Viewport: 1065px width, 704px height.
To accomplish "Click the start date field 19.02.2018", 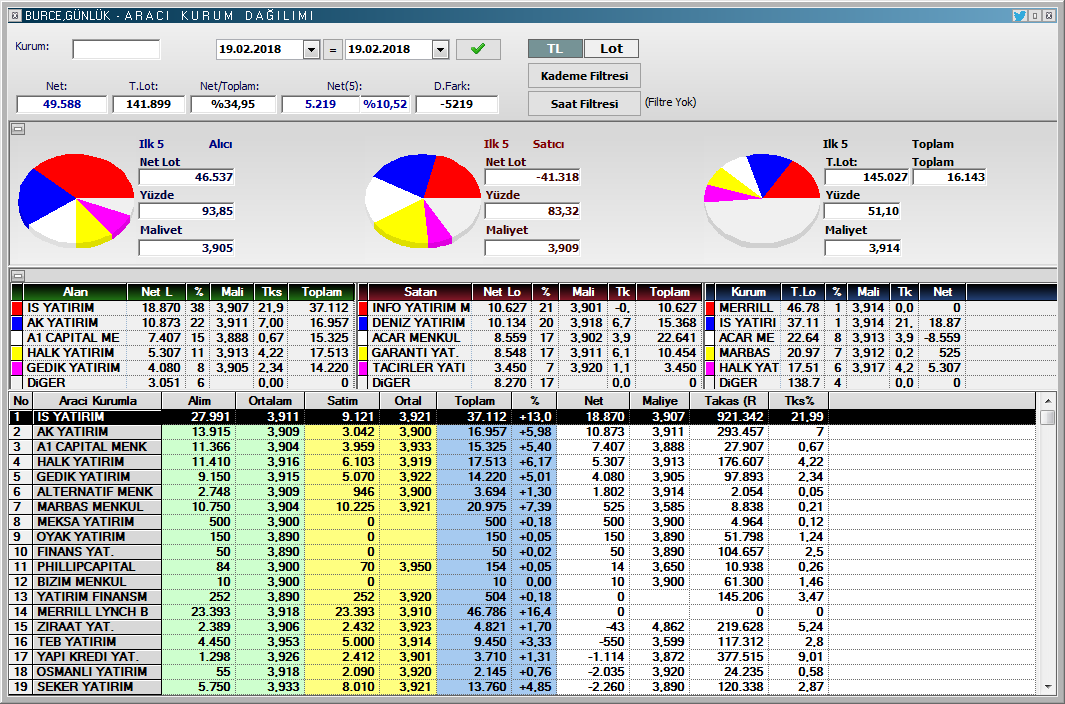I will pos(260,50).
